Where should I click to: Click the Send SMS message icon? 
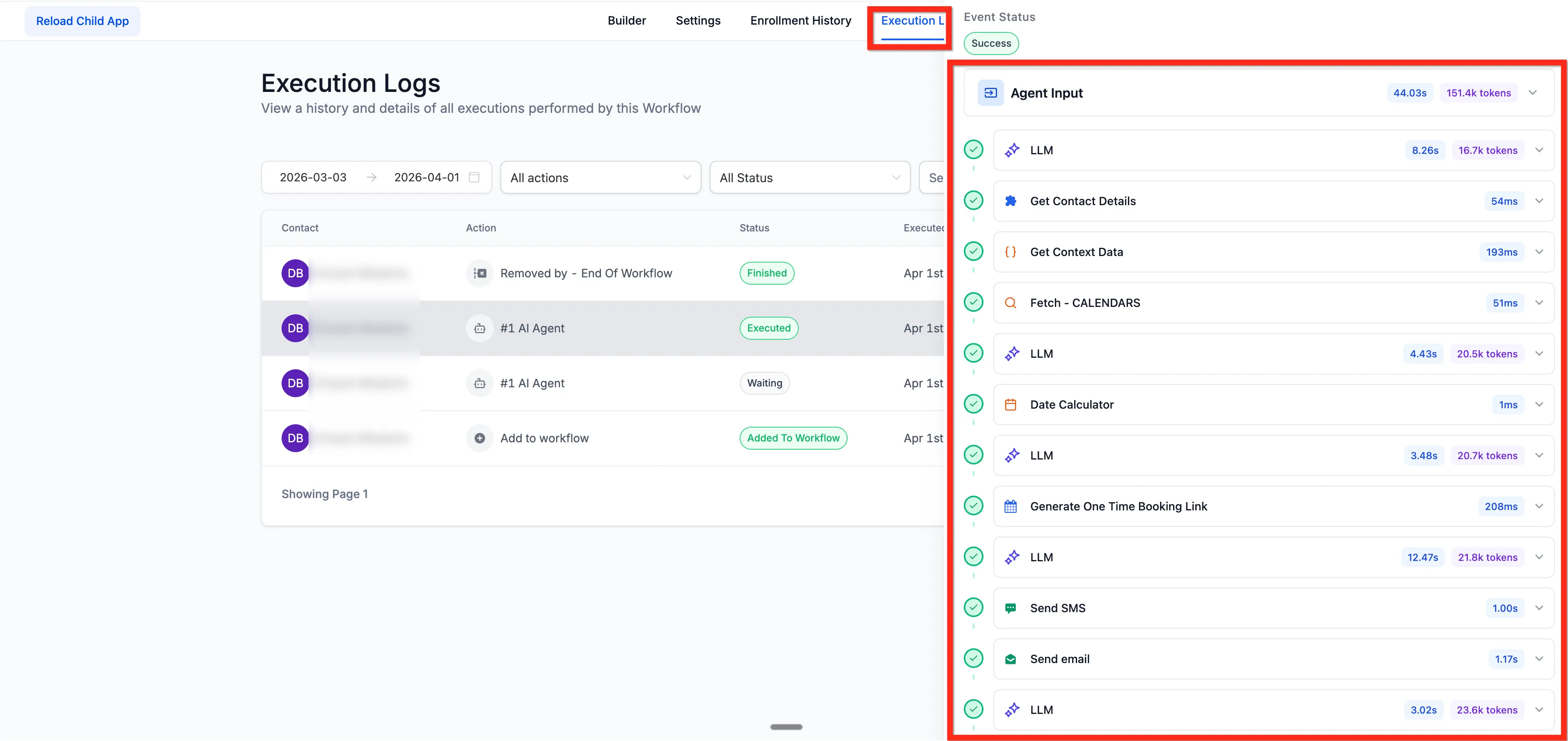1011,608
